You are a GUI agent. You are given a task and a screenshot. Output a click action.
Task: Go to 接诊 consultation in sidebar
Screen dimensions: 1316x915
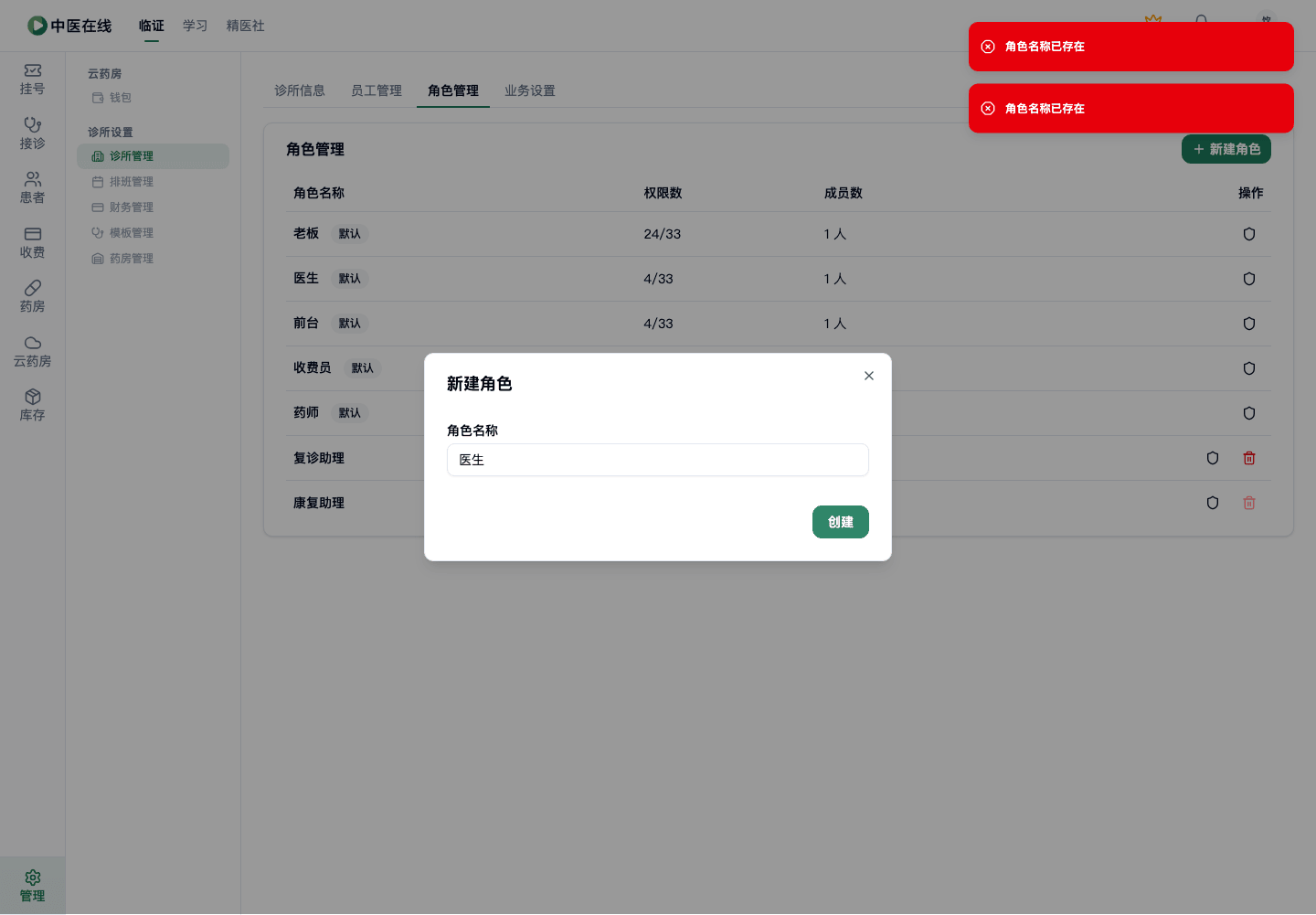(32, 133)
